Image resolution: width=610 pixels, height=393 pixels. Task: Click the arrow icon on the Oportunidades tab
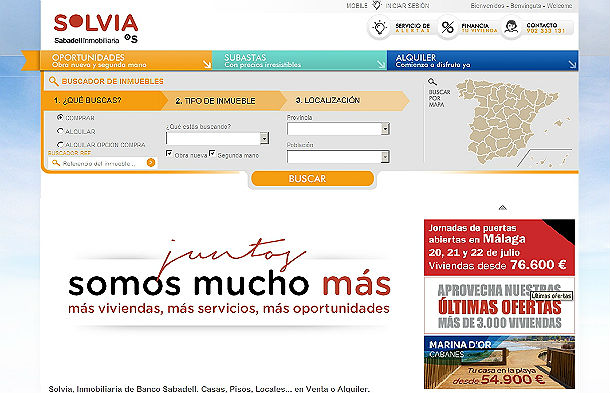[207, 65]
